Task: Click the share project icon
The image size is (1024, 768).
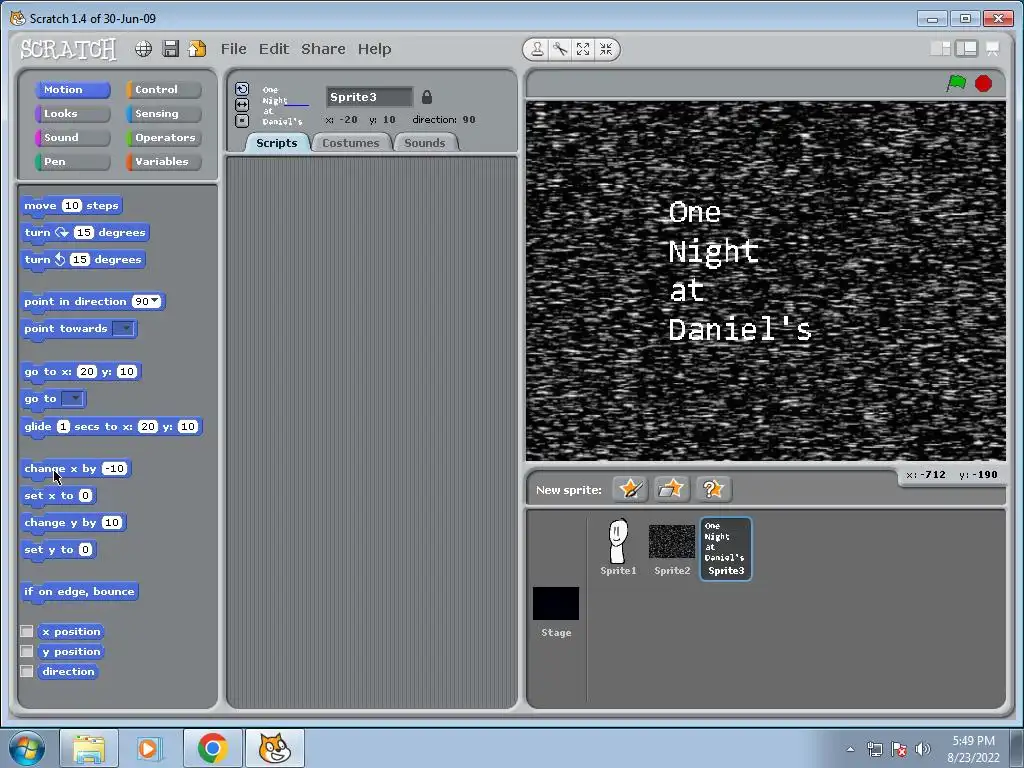Action: [x=197, y=49]
